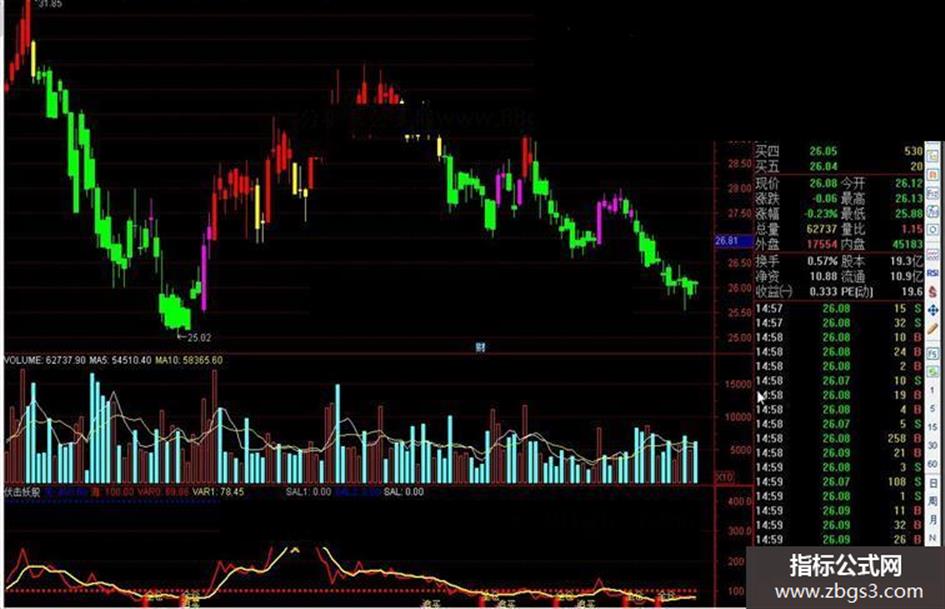
Task: Switch to the 60-minute period
Action: click(x=933, y=464)
